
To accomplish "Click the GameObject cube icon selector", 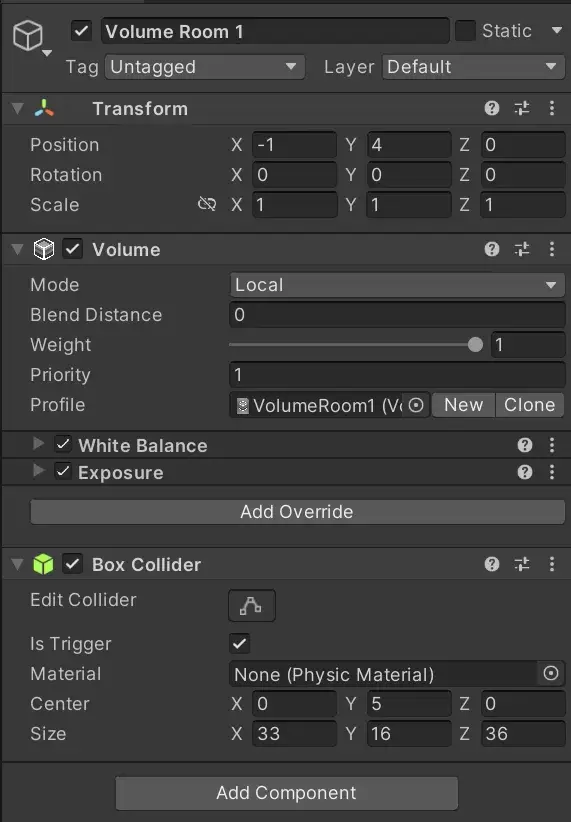I will coord(30,37).
